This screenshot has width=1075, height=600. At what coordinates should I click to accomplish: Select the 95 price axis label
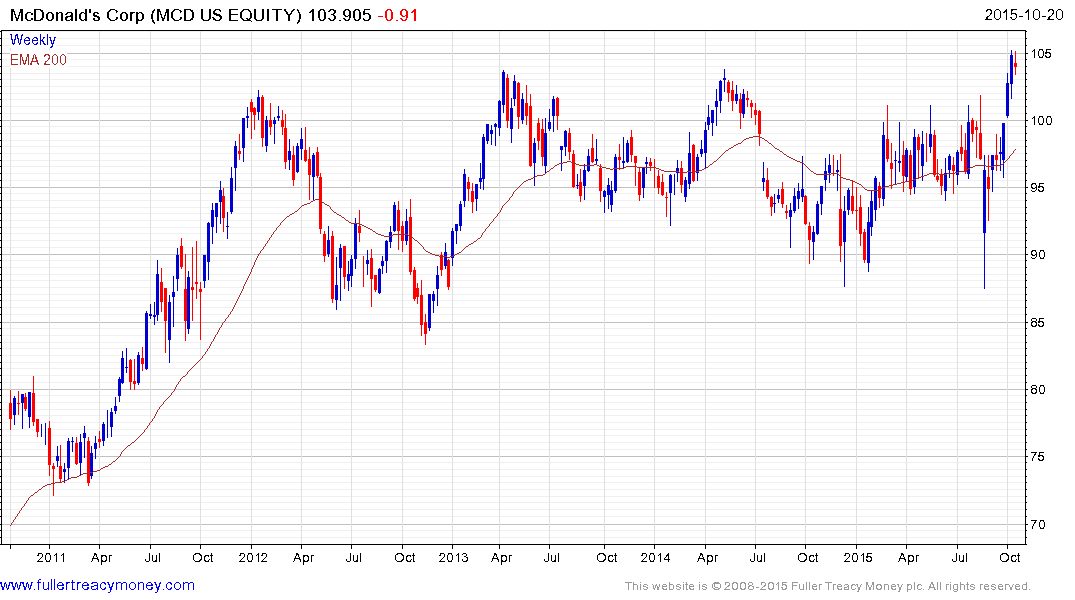tap(1038, 188)
